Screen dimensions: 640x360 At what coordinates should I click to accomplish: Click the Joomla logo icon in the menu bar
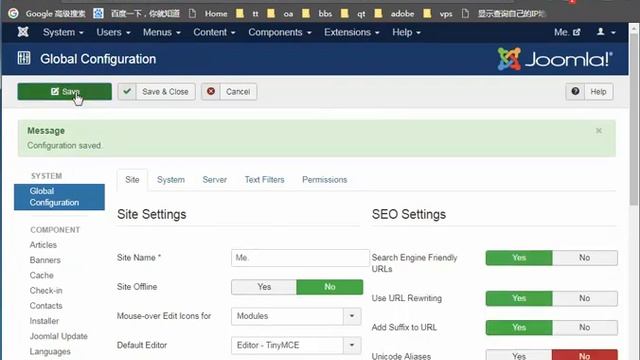coord(23,32)
